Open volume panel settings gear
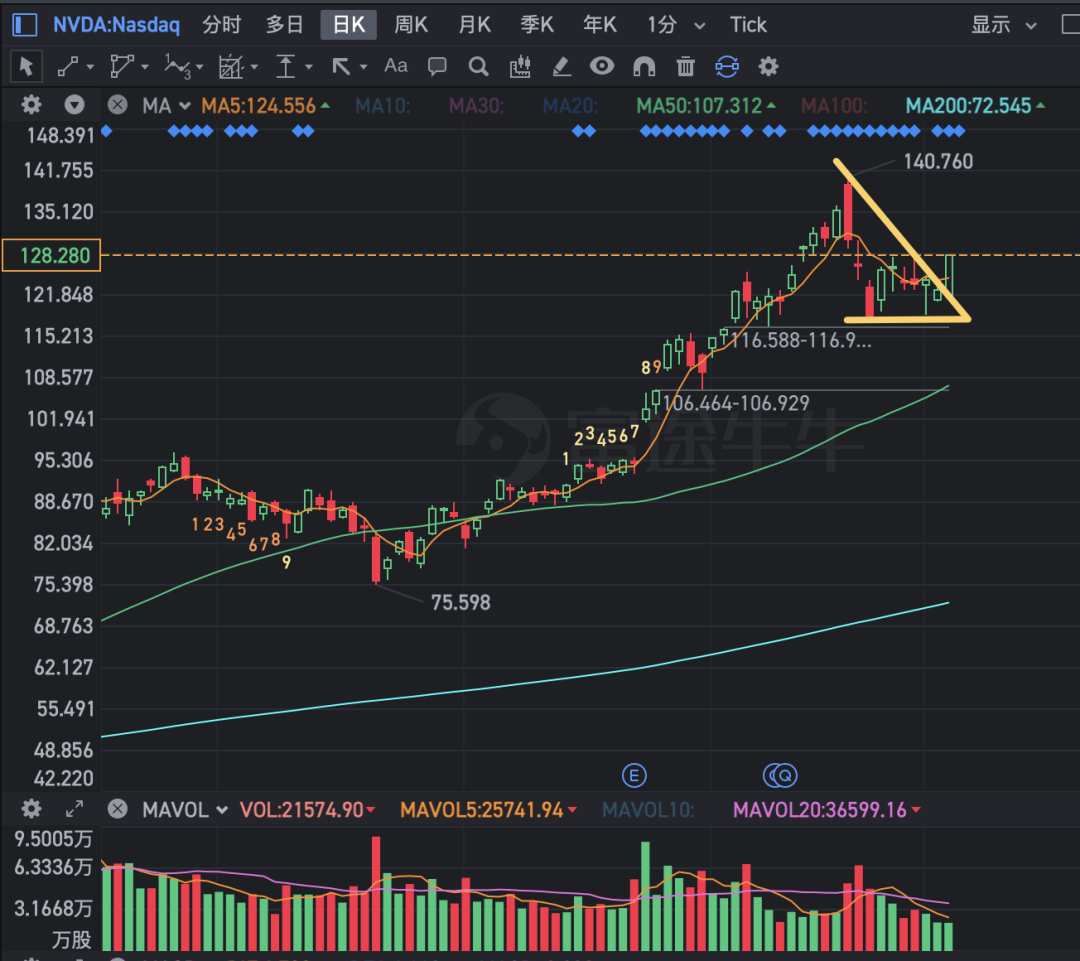Screen dimensions: 1080x961 (31, 809)
